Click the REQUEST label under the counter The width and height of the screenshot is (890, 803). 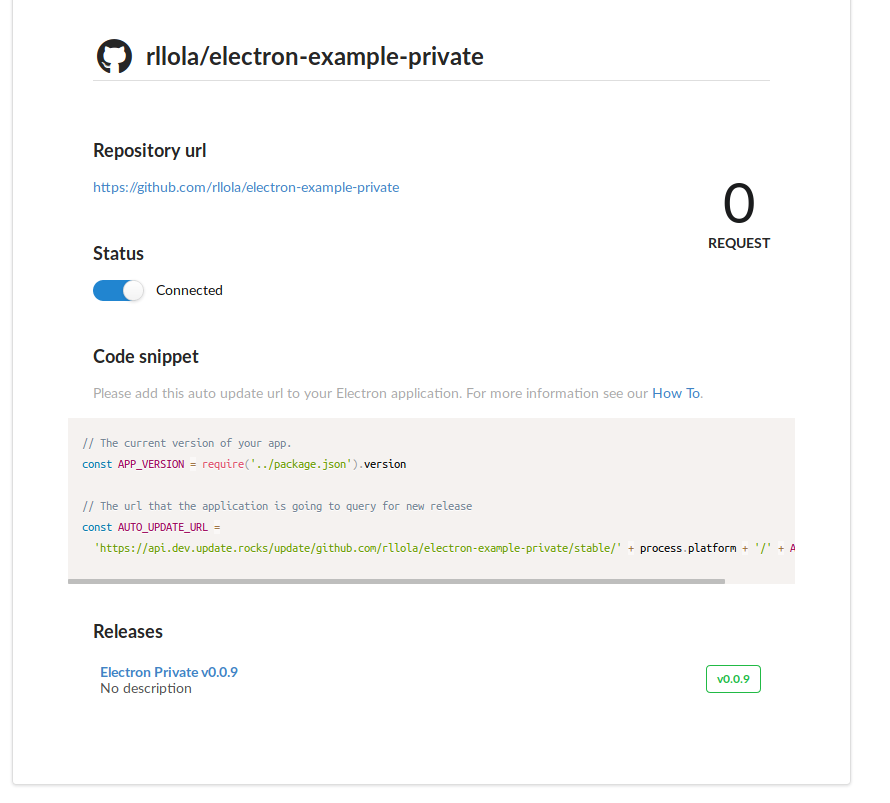point(739,243)
